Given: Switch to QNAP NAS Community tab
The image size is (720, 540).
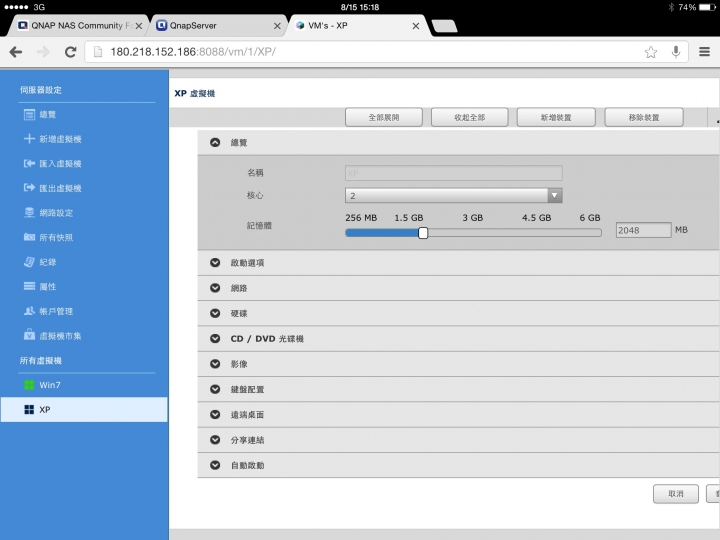Looking at the screenshot, I should (x=77, y=26).
